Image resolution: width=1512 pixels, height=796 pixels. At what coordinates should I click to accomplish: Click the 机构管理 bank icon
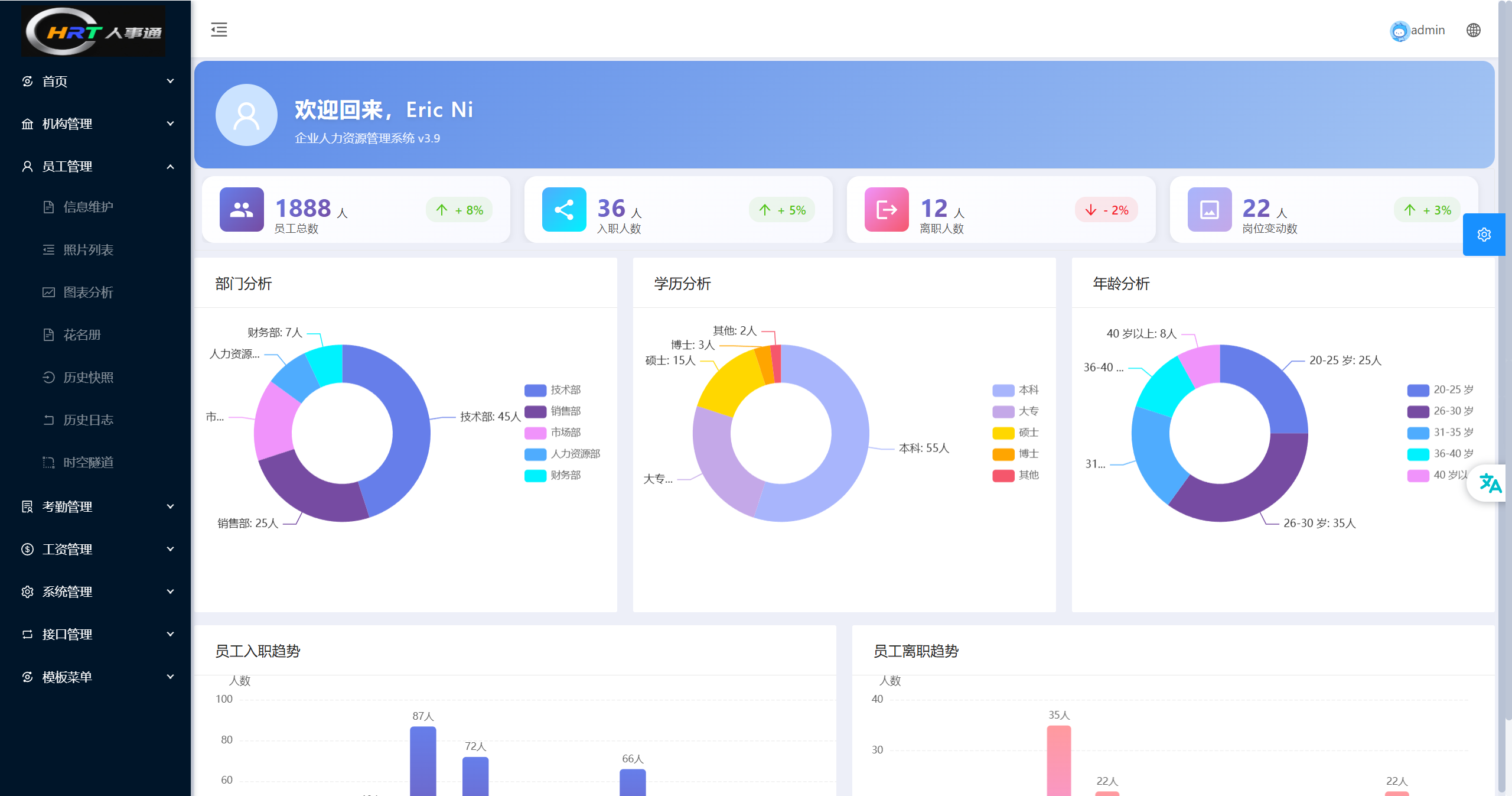point(27,124)
